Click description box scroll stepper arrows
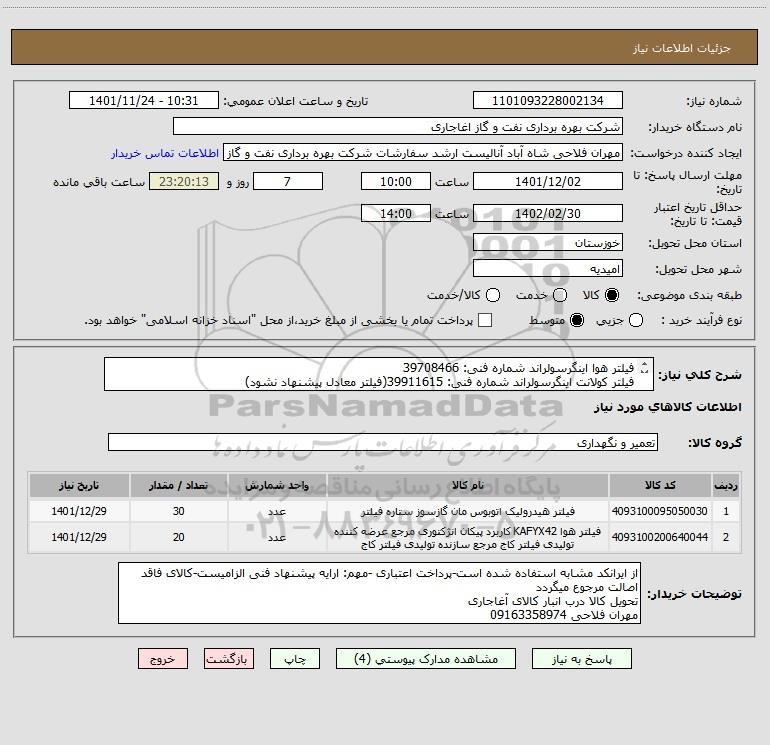Screen dimensions: 770x745 click(645, 367)
